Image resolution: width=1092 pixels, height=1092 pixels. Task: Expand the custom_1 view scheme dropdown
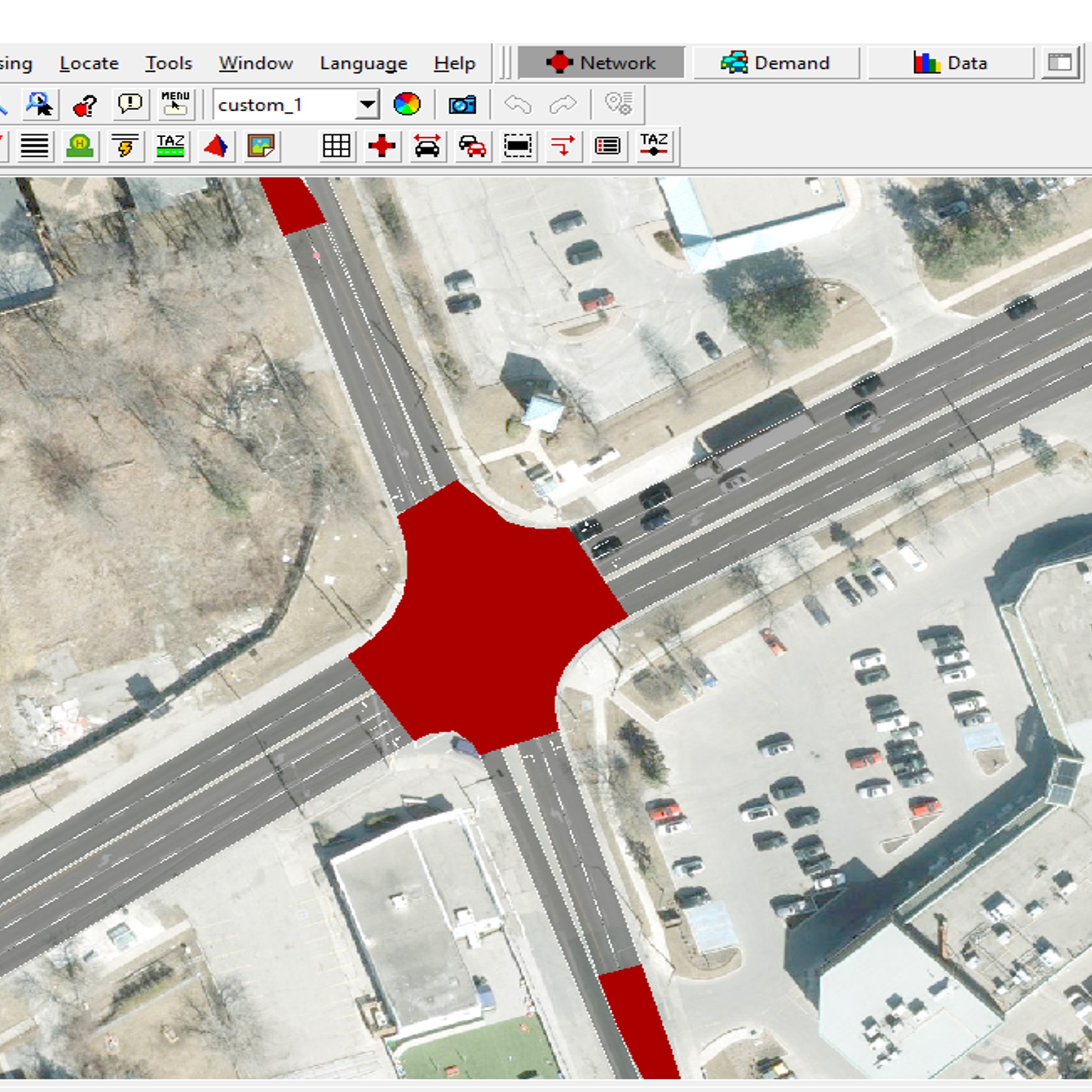pyautogui.click(x=368, y=105)
